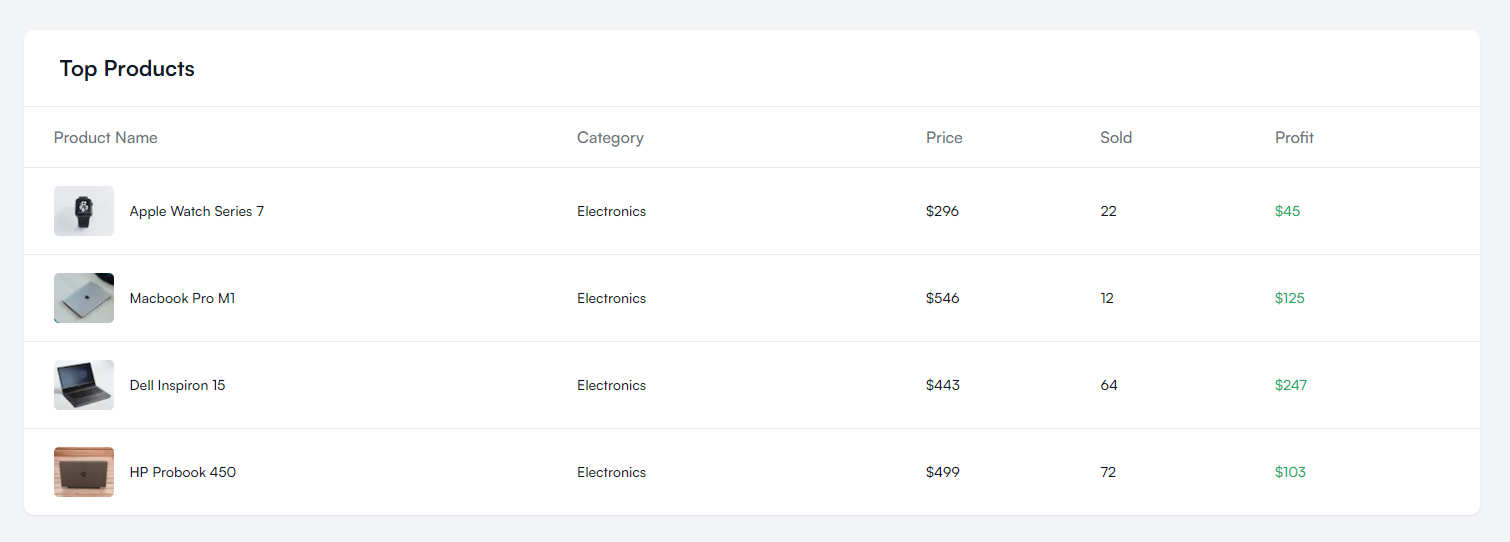Click the $45 profit value
Screen dimensions: 1510x542
pyautogui.click(x=1287, y=211)
